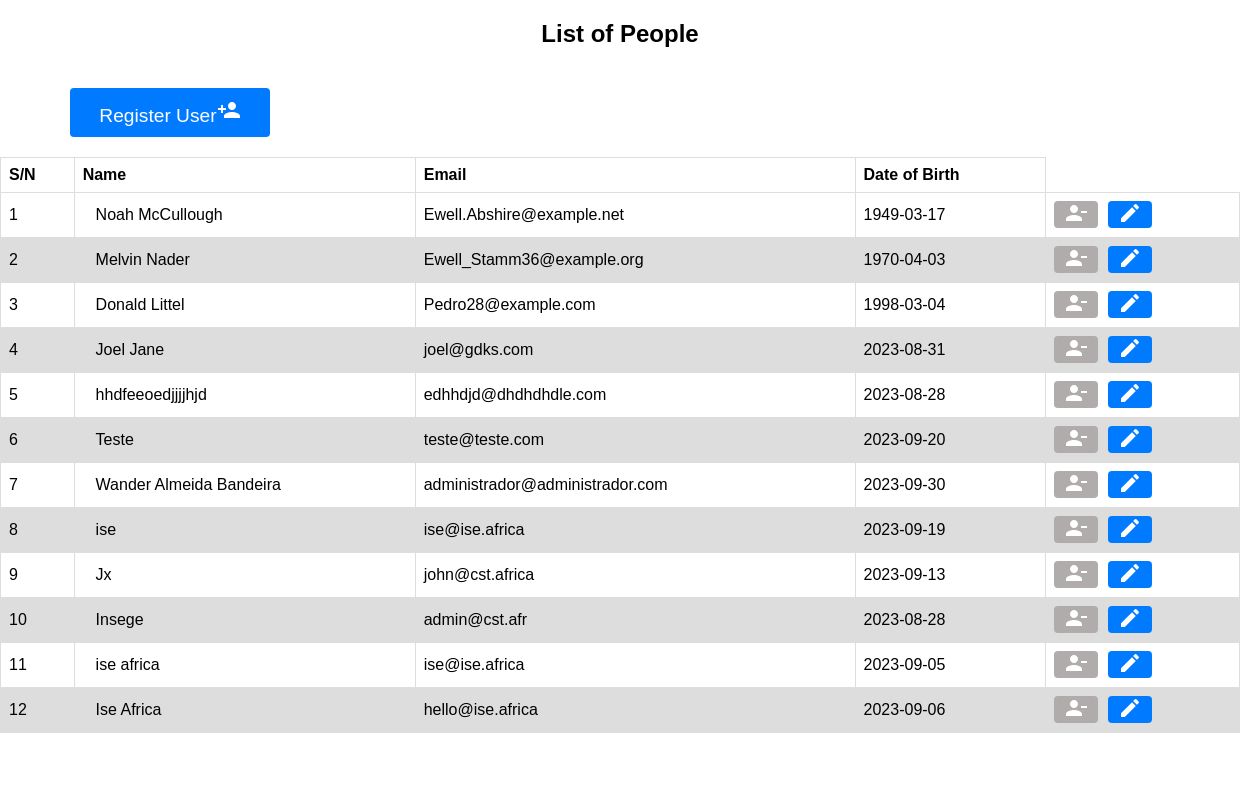Image resolution: width=1240 pixels, height=800 pixels.
Task: Select the name Noah McCullough
Action: pos(159,215)
